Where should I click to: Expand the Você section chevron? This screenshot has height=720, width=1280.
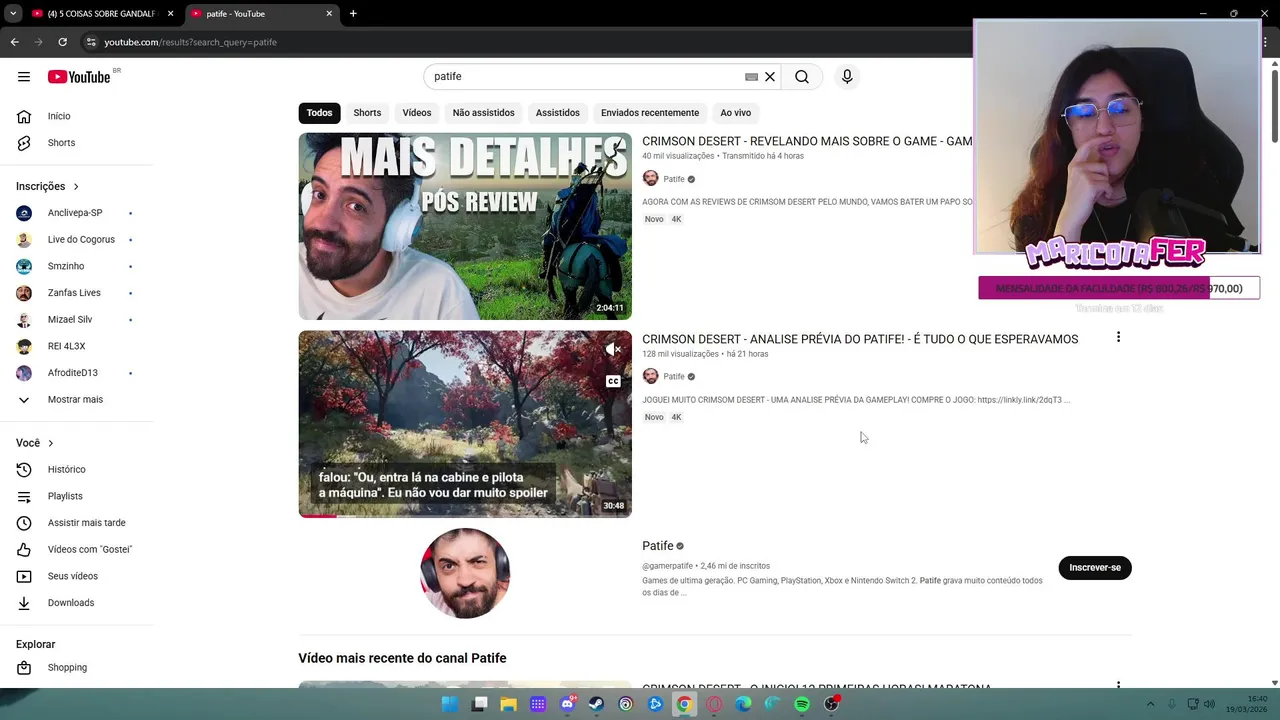point(51,443)
